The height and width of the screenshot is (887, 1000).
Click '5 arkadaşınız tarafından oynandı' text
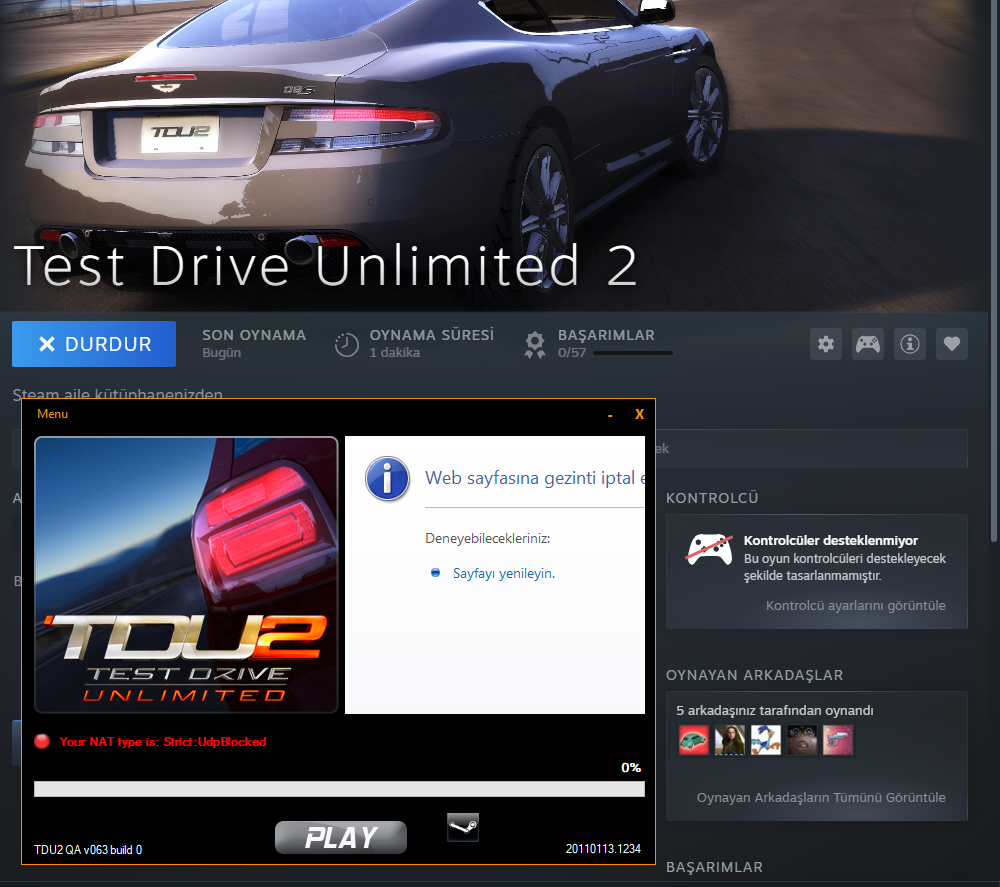774,710
